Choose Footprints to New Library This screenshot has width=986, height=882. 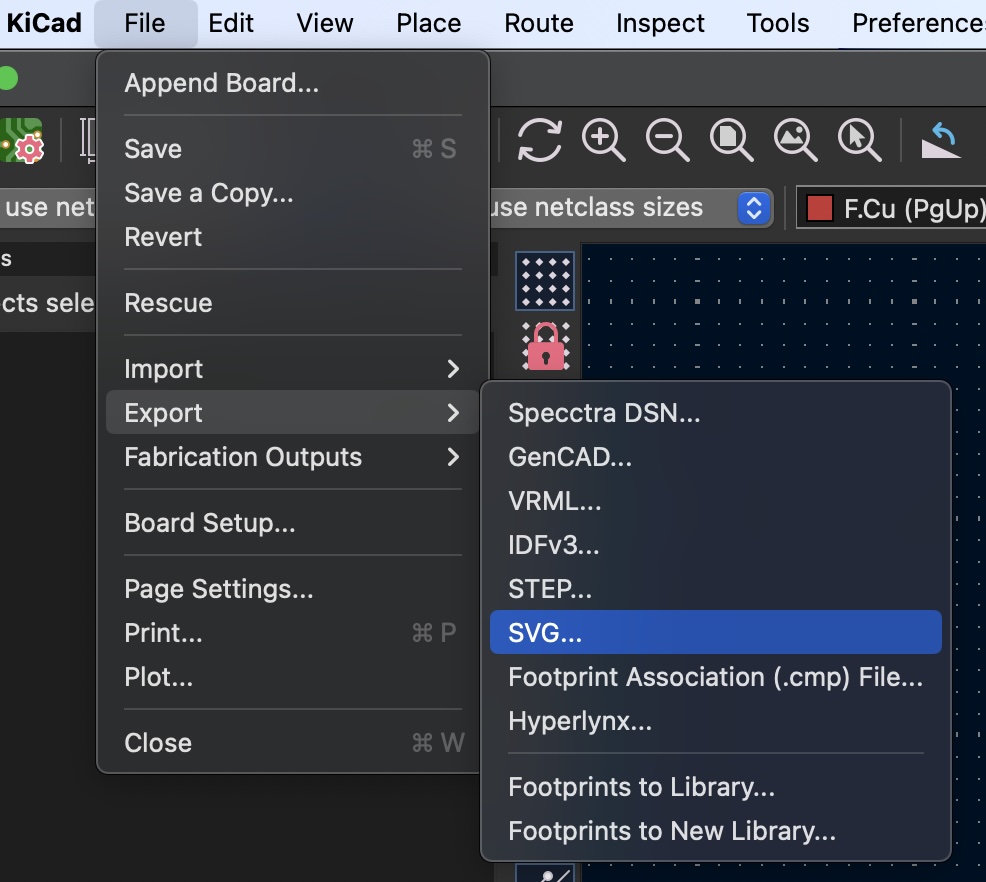click(x=716, y=831)
